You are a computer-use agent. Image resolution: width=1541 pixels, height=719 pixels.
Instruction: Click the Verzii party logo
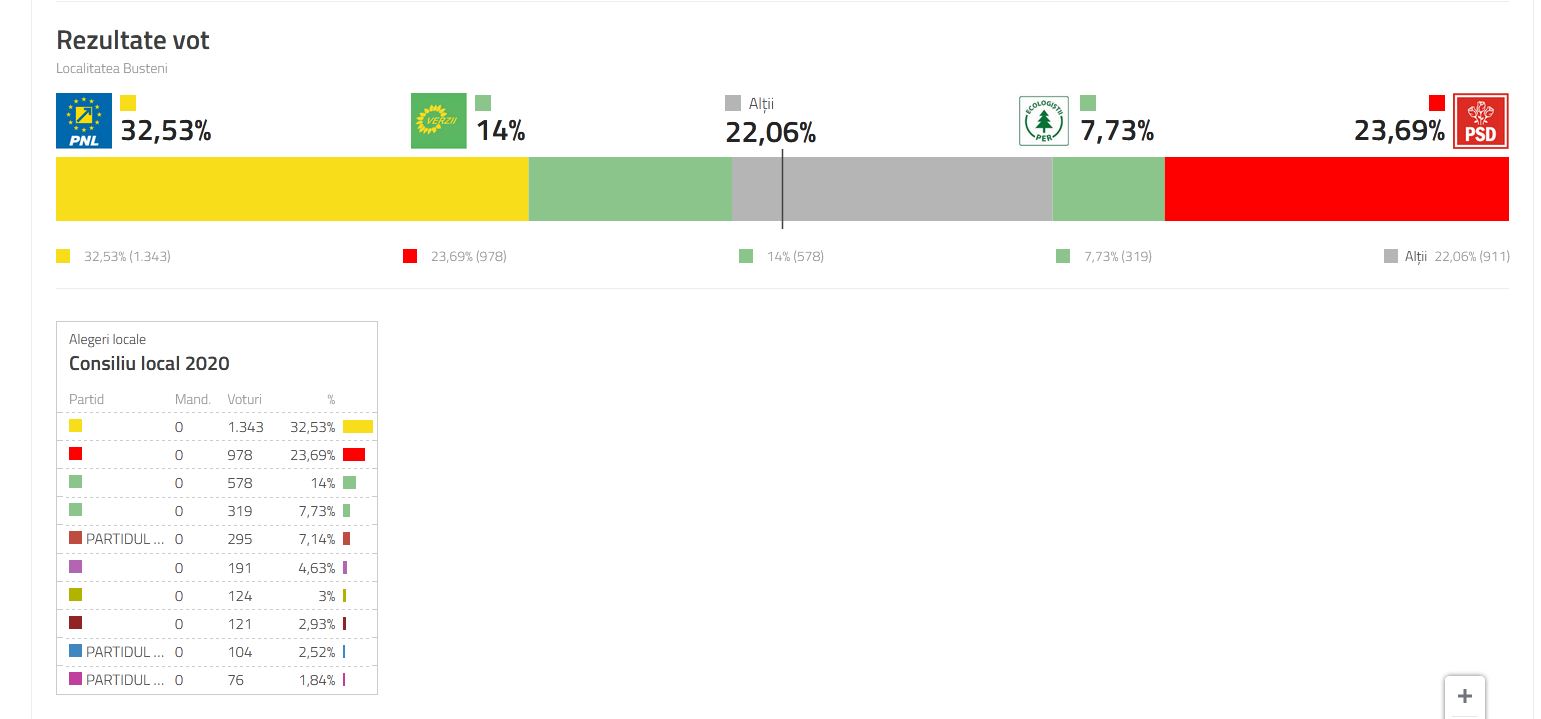coord(439,121)
